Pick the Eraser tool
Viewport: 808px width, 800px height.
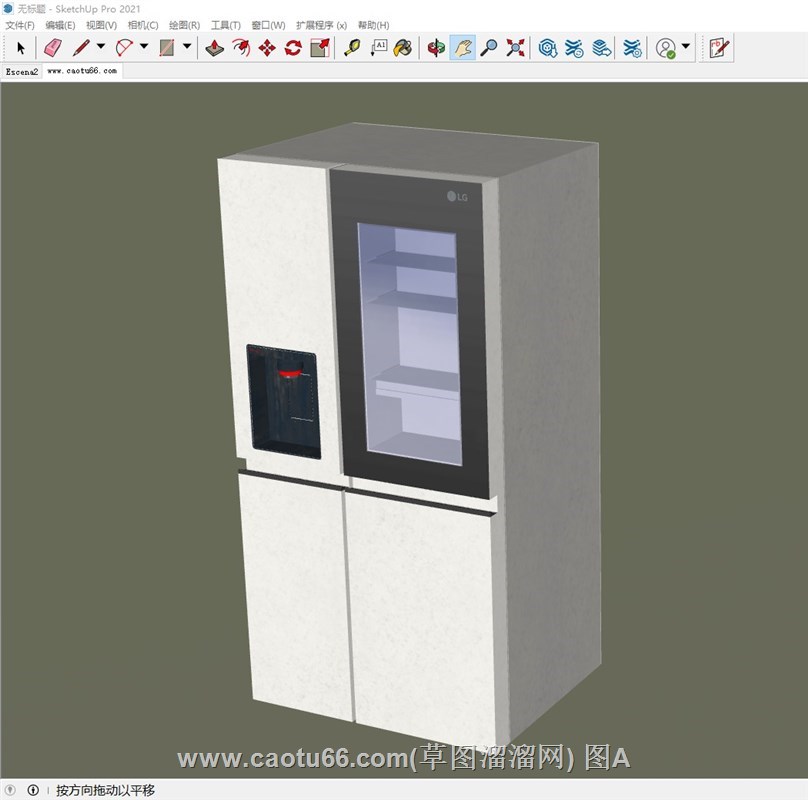click(x=53, y=47)
